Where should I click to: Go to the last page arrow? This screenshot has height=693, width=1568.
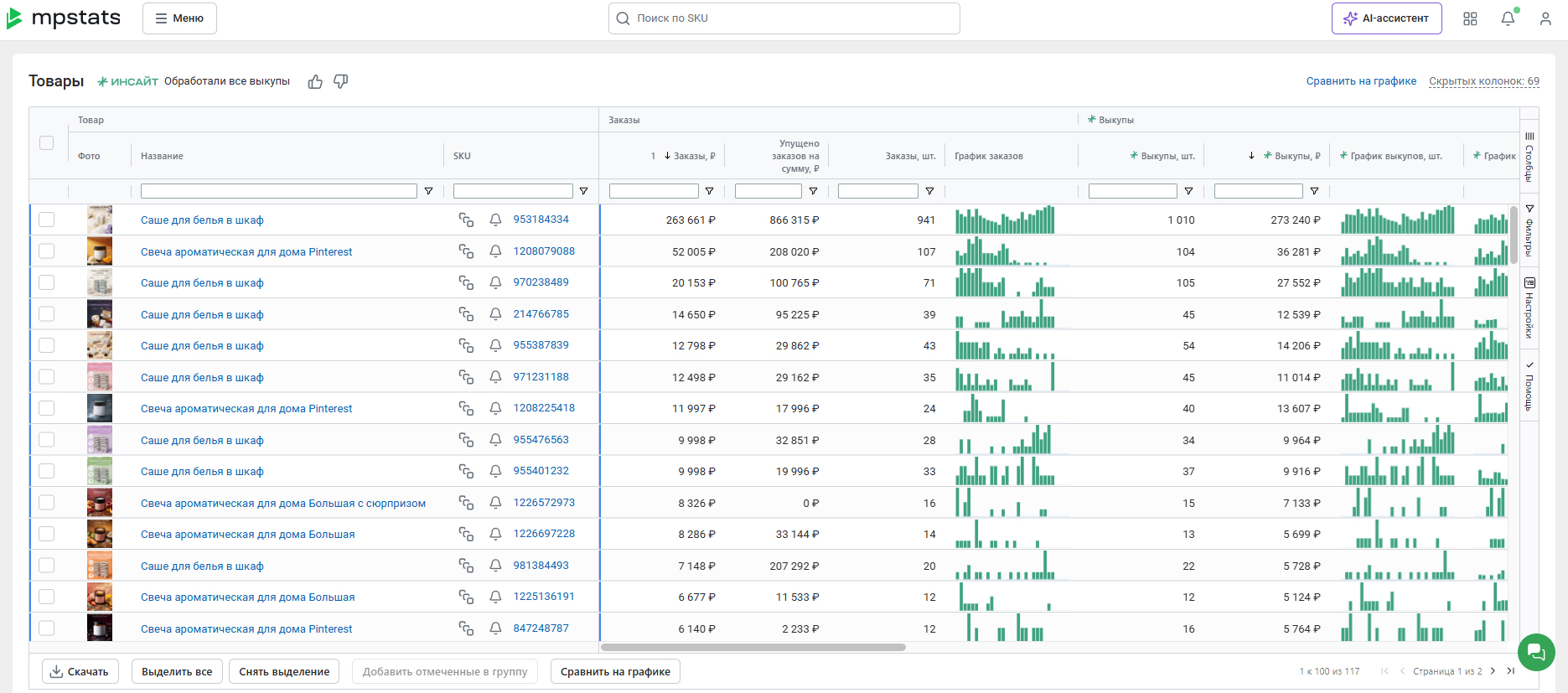[1510, 671]
